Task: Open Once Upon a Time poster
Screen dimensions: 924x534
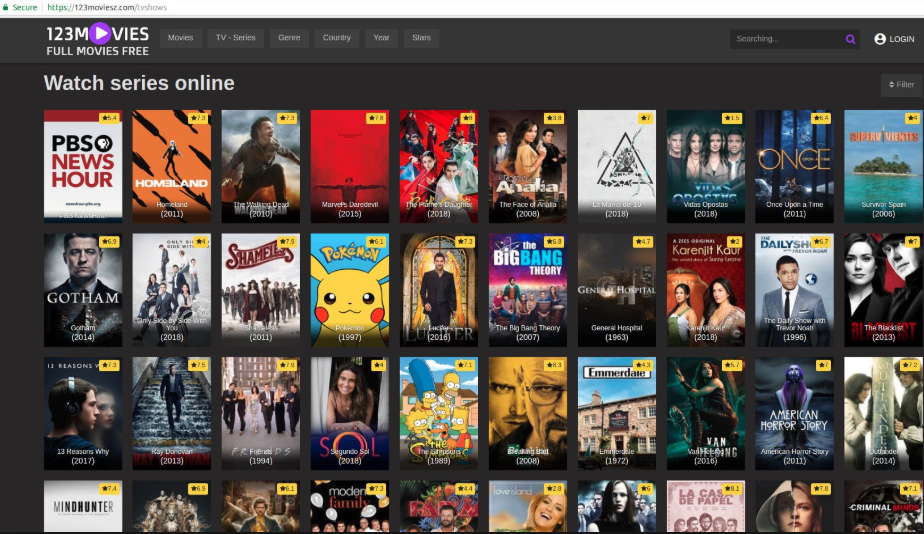Action: click(794, 166)
